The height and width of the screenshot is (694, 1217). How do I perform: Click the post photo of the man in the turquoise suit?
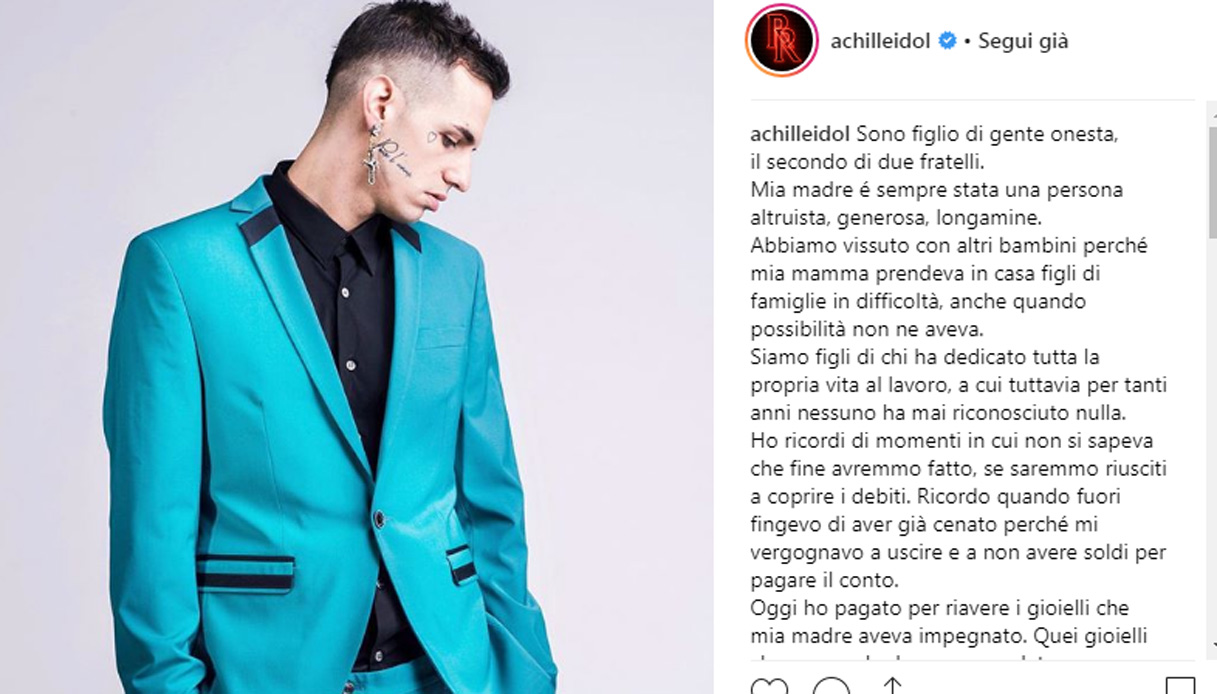click(x=357, y=347)
